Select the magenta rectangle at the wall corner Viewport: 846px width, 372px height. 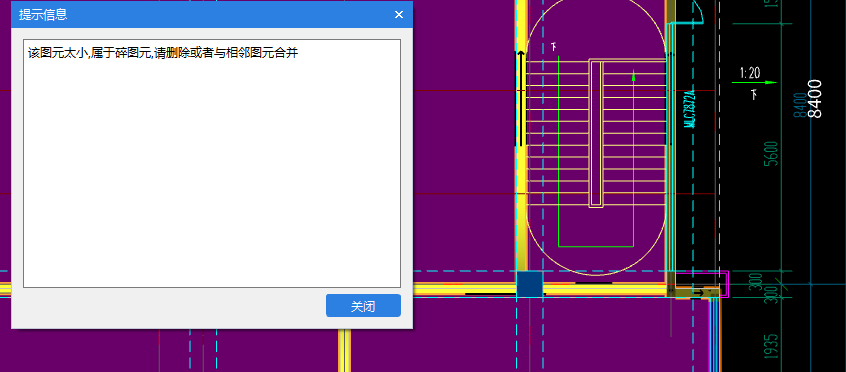(x=701, y=284)
